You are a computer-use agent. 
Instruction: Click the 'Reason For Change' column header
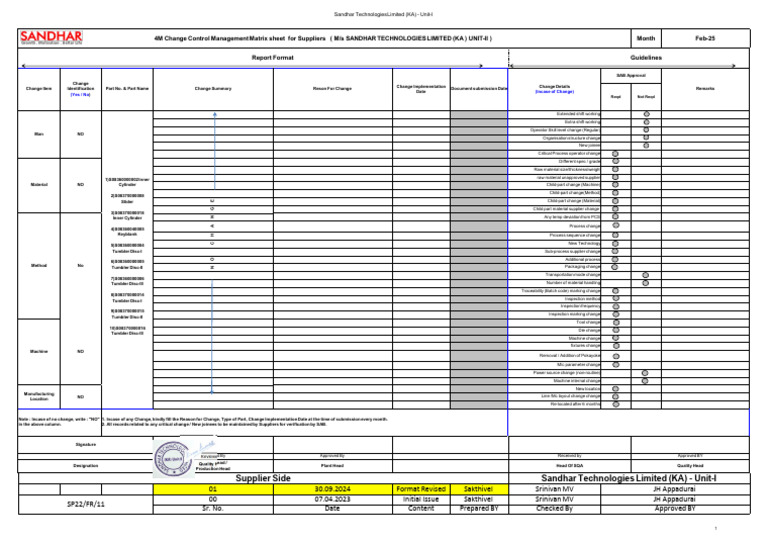[333, 89]
